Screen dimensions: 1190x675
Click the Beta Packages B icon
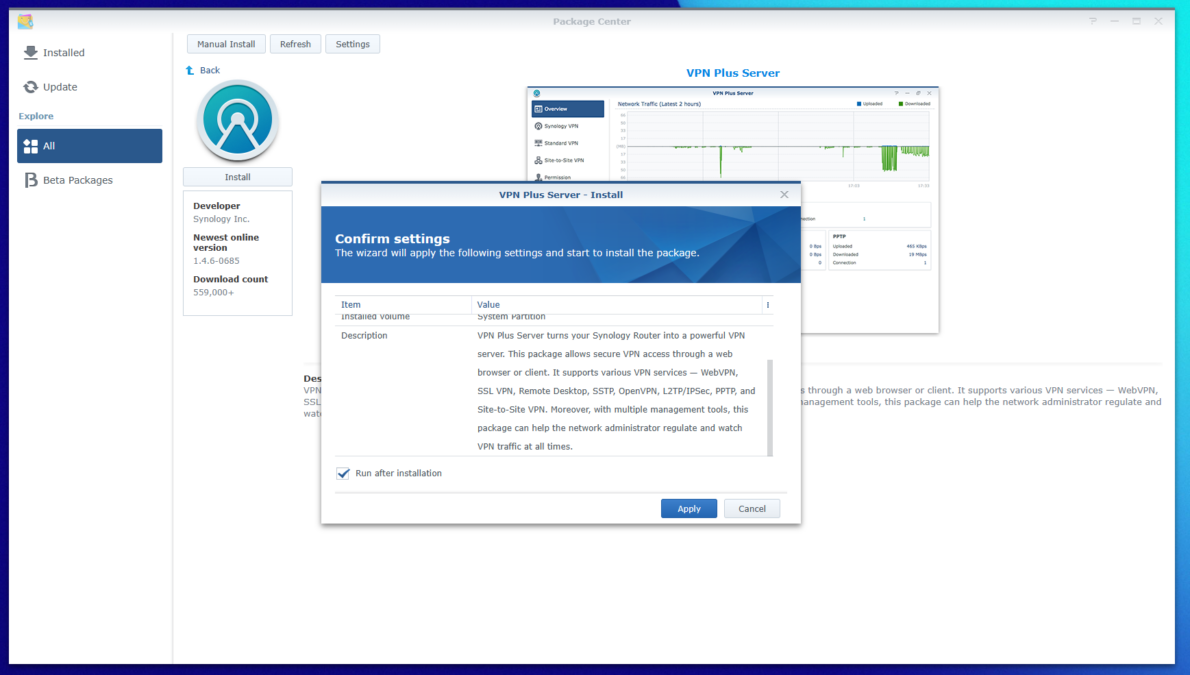pyautogui.click(x=30, y=180)
